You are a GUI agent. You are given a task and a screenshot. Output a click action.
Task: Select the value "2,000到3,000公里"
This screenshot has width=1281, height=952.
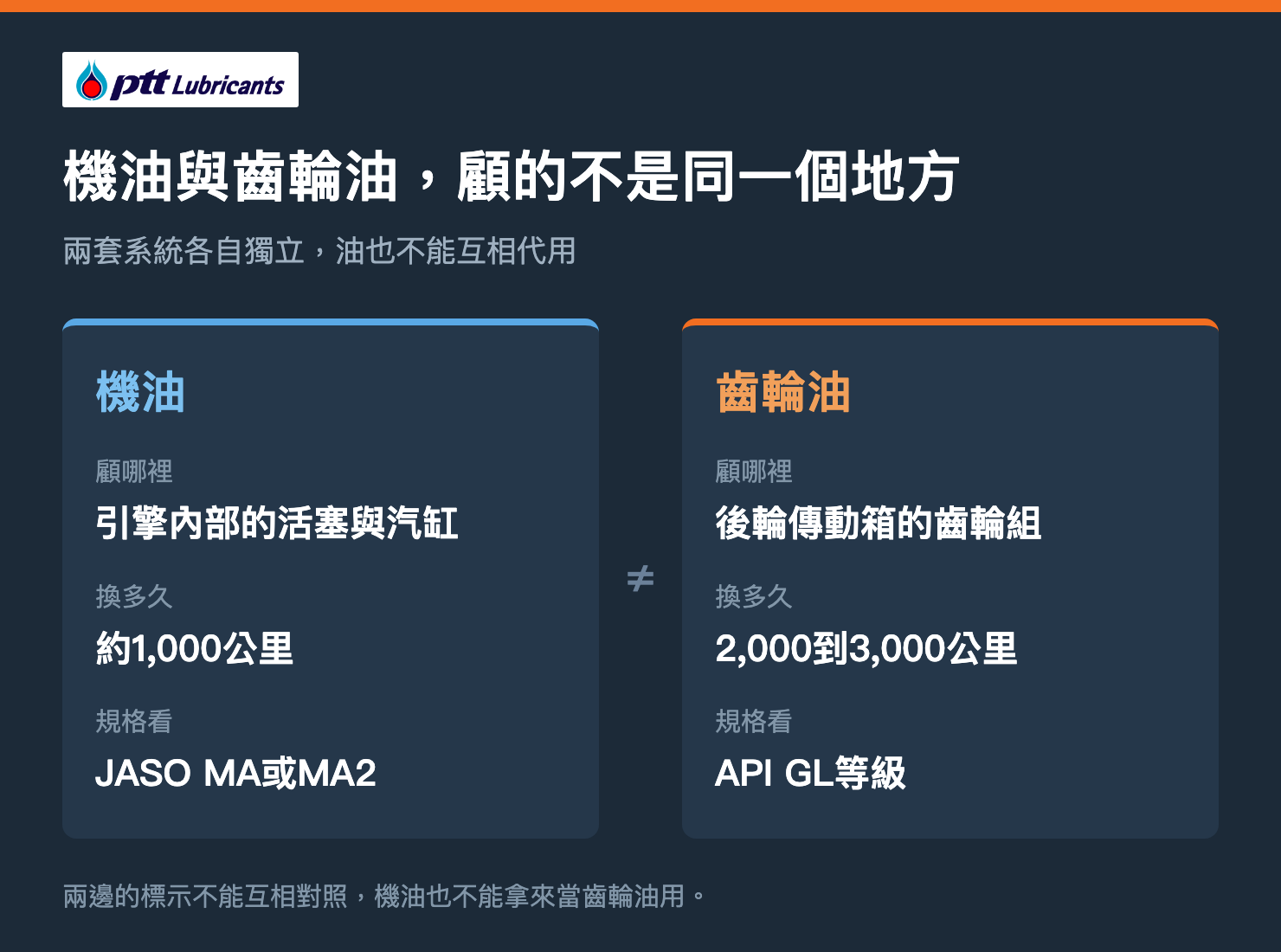(866, 648)
